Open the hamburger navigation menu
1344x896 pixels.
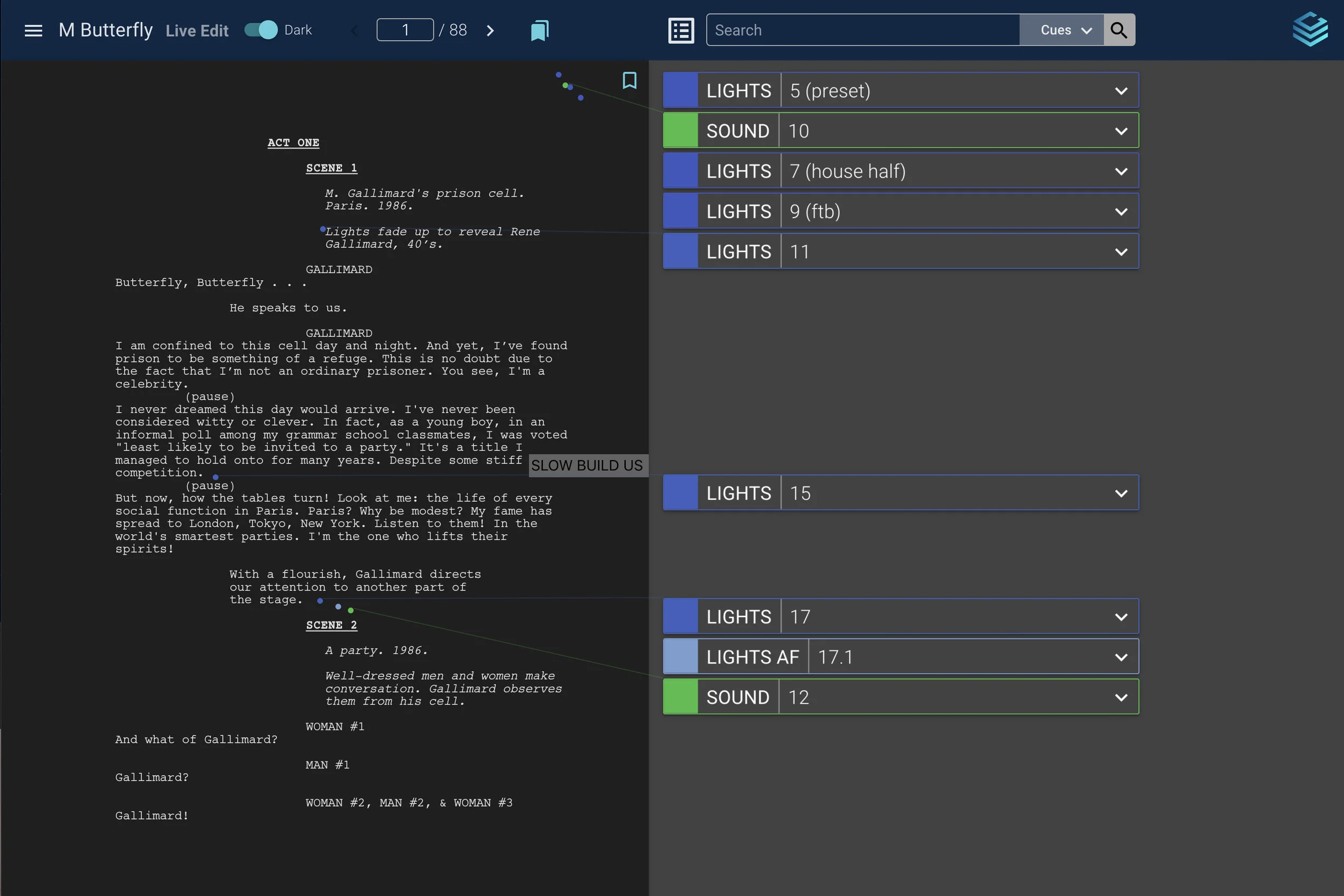coord(33,30)
